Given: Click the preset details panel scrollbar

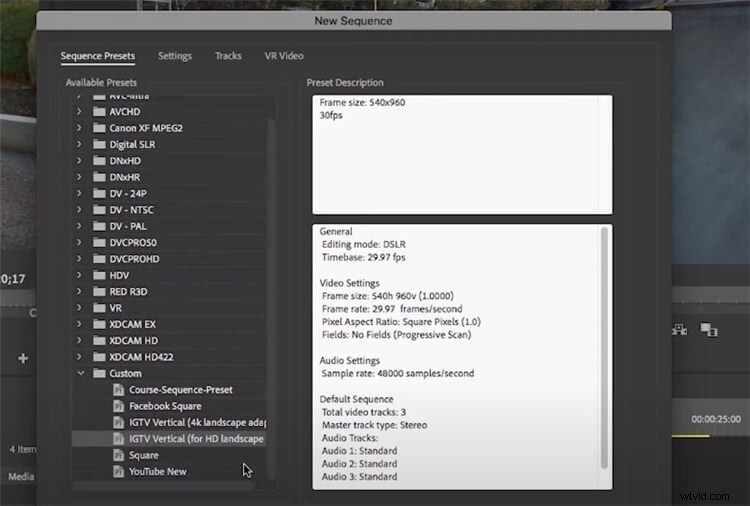Looking at the screenshot, I should (604, 348).
